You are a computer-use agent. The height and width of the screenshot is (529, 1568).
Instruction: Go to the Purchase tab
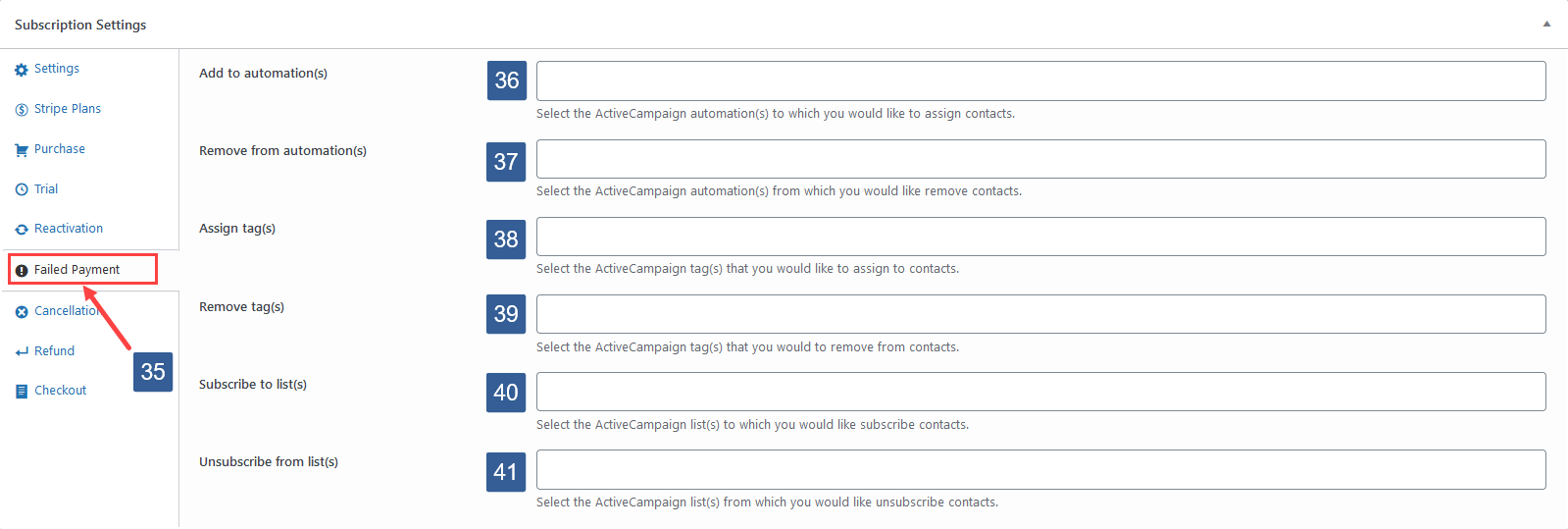tap(60, 149)
